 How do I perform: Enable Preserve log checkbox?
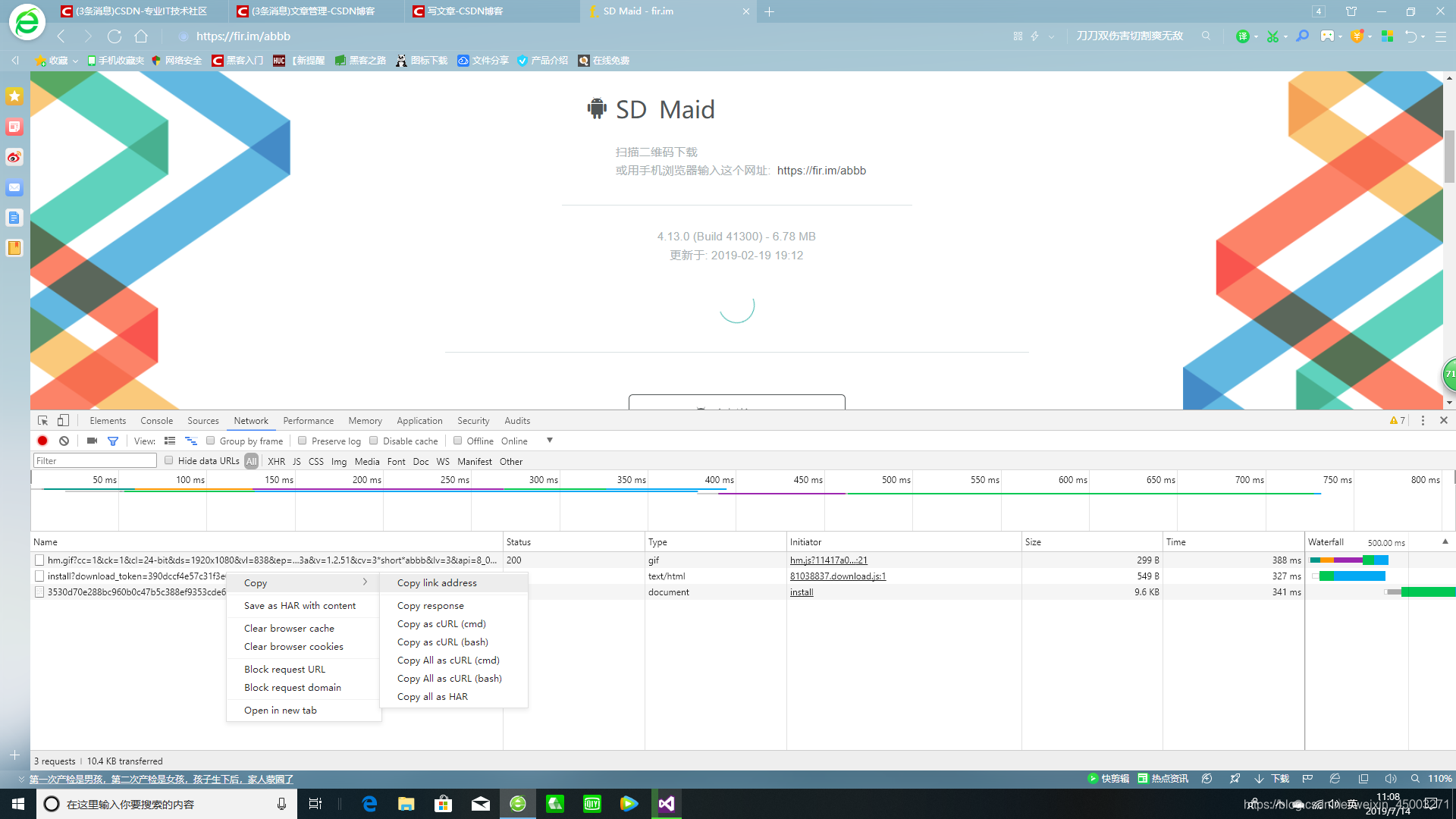tap(303, 441)
